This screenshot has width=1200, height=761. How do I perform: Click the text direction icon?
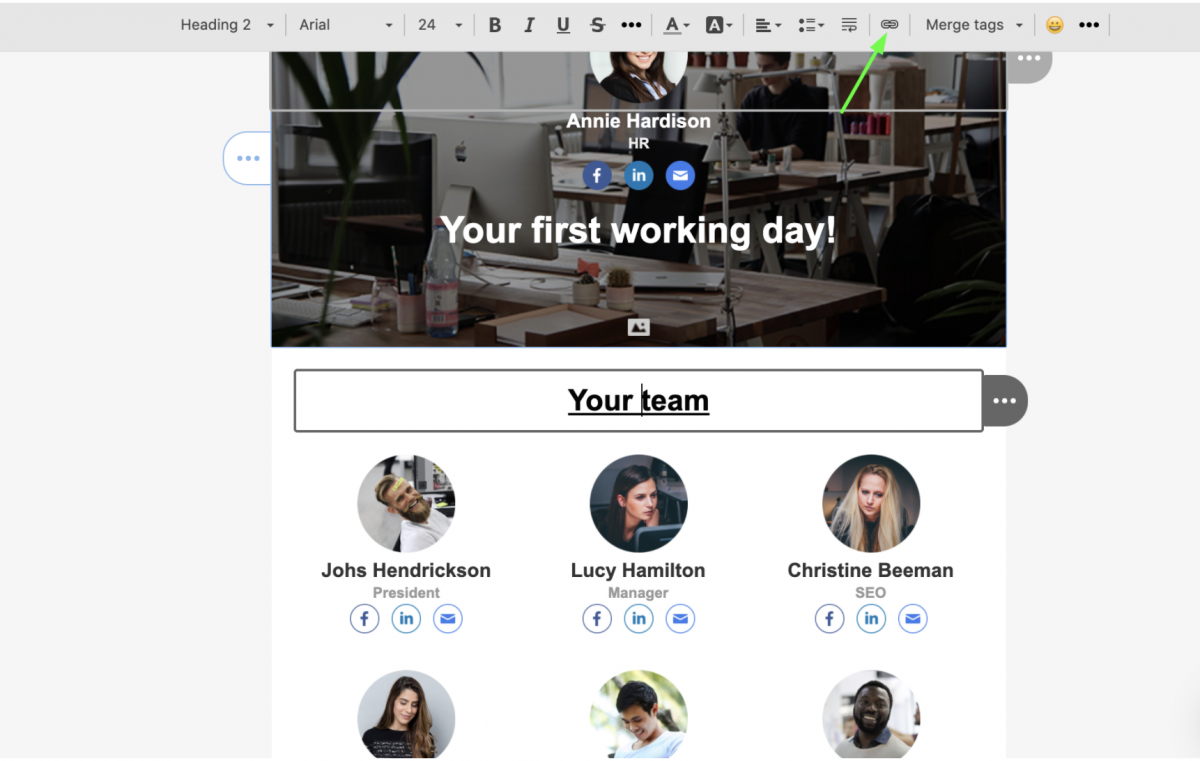tap(849, 25)
